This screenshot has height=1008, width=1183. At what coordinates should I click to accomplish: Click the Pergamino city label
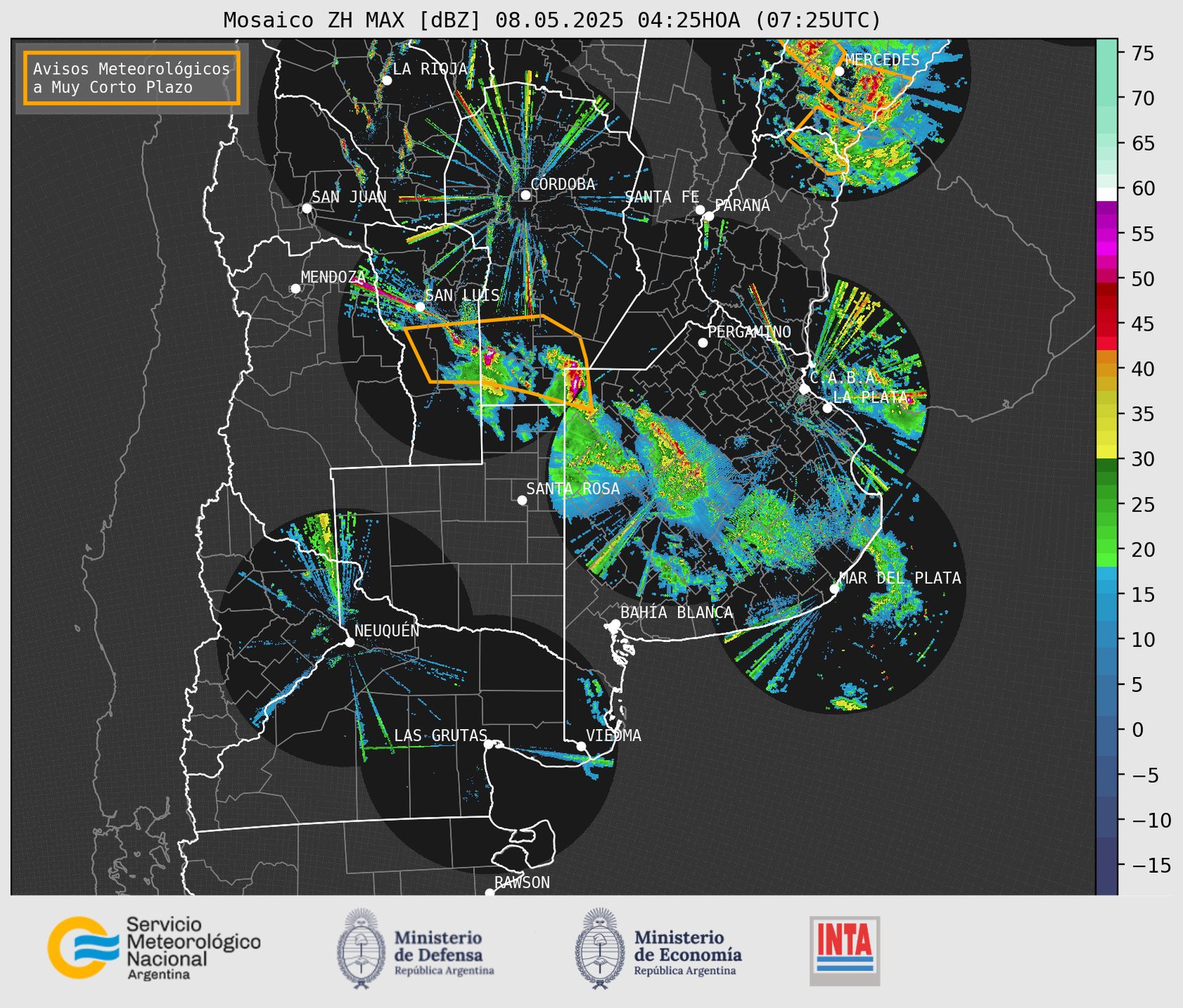point(749,332)
